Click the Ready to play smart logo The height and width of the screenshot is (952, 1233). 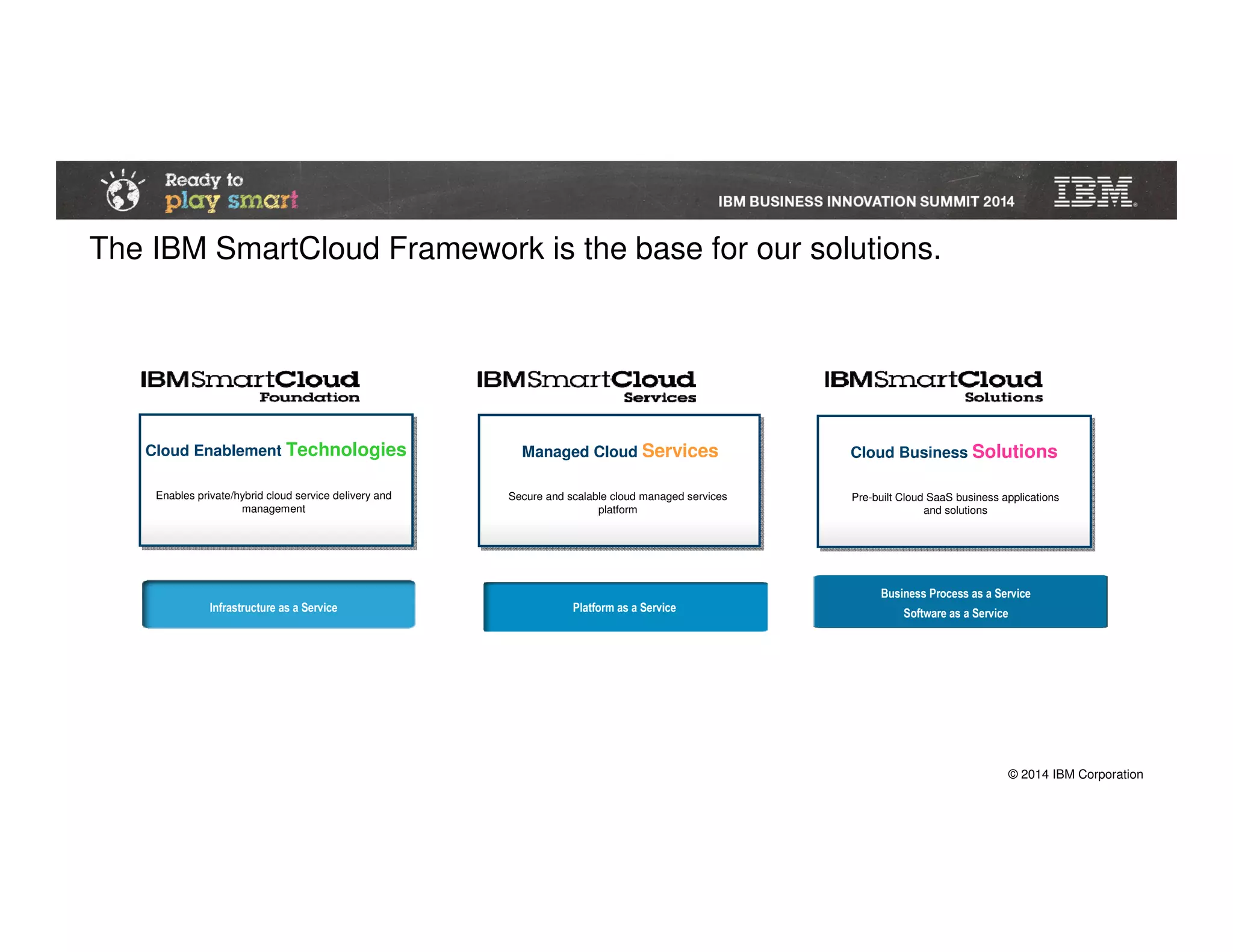coord(231,192)
